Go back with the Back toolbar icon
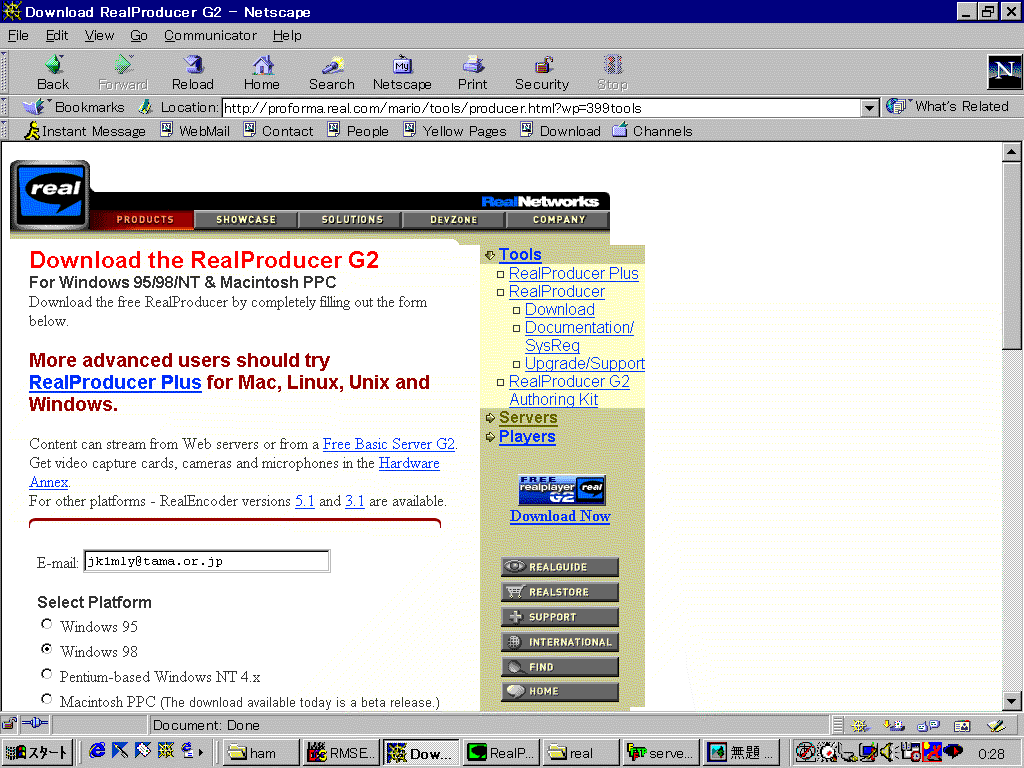 pyautogui.click(x=53, y=72)
